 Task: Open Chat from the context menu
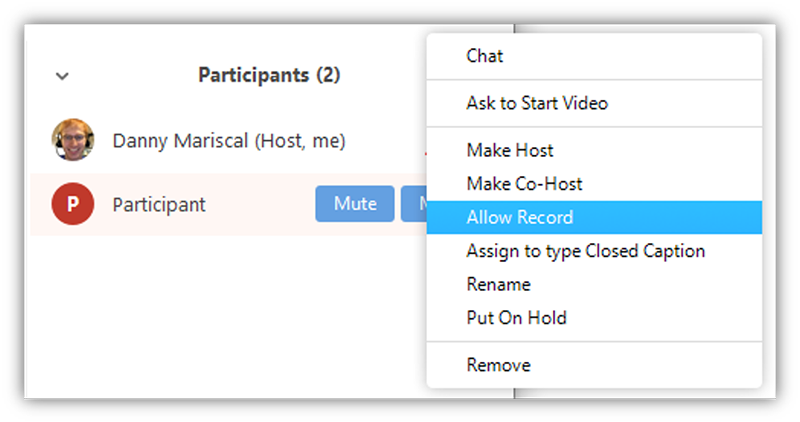[485, 56]
